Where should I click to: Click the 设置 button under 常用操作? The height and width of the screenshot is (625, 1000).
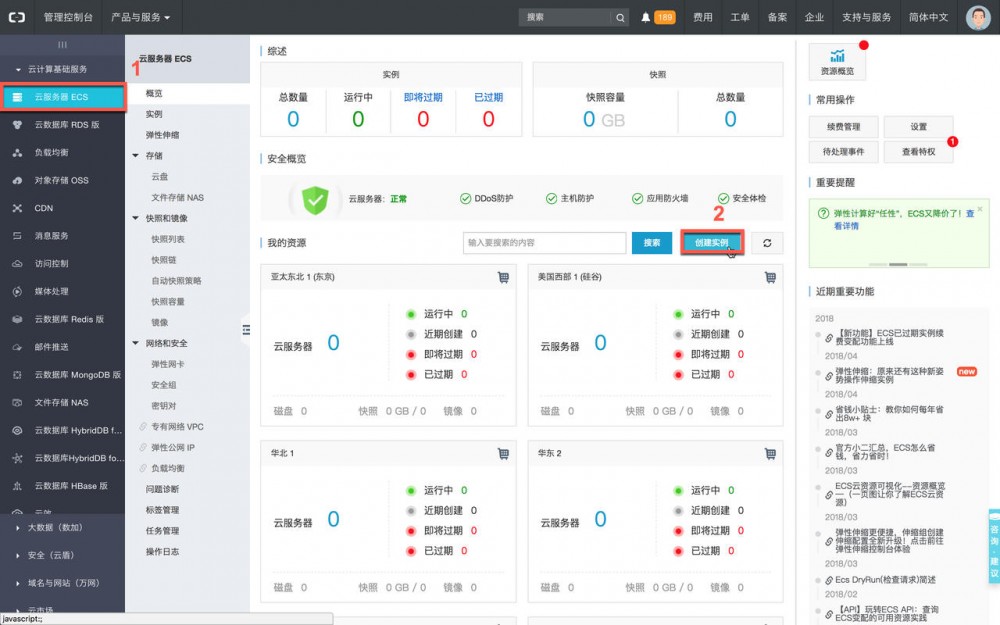918,127
